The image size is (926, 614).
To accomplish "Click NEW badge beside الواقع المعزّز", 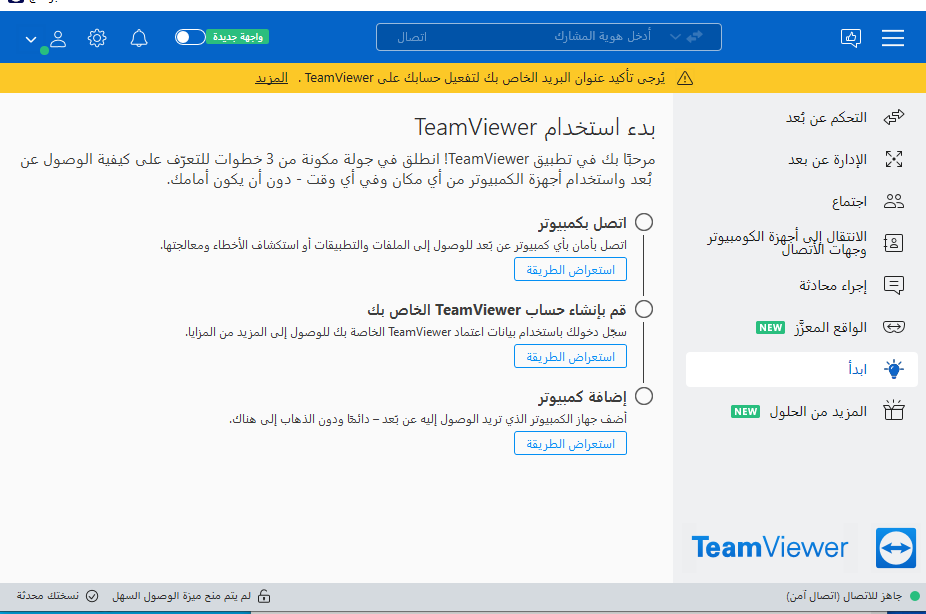I will click(771, 328).
